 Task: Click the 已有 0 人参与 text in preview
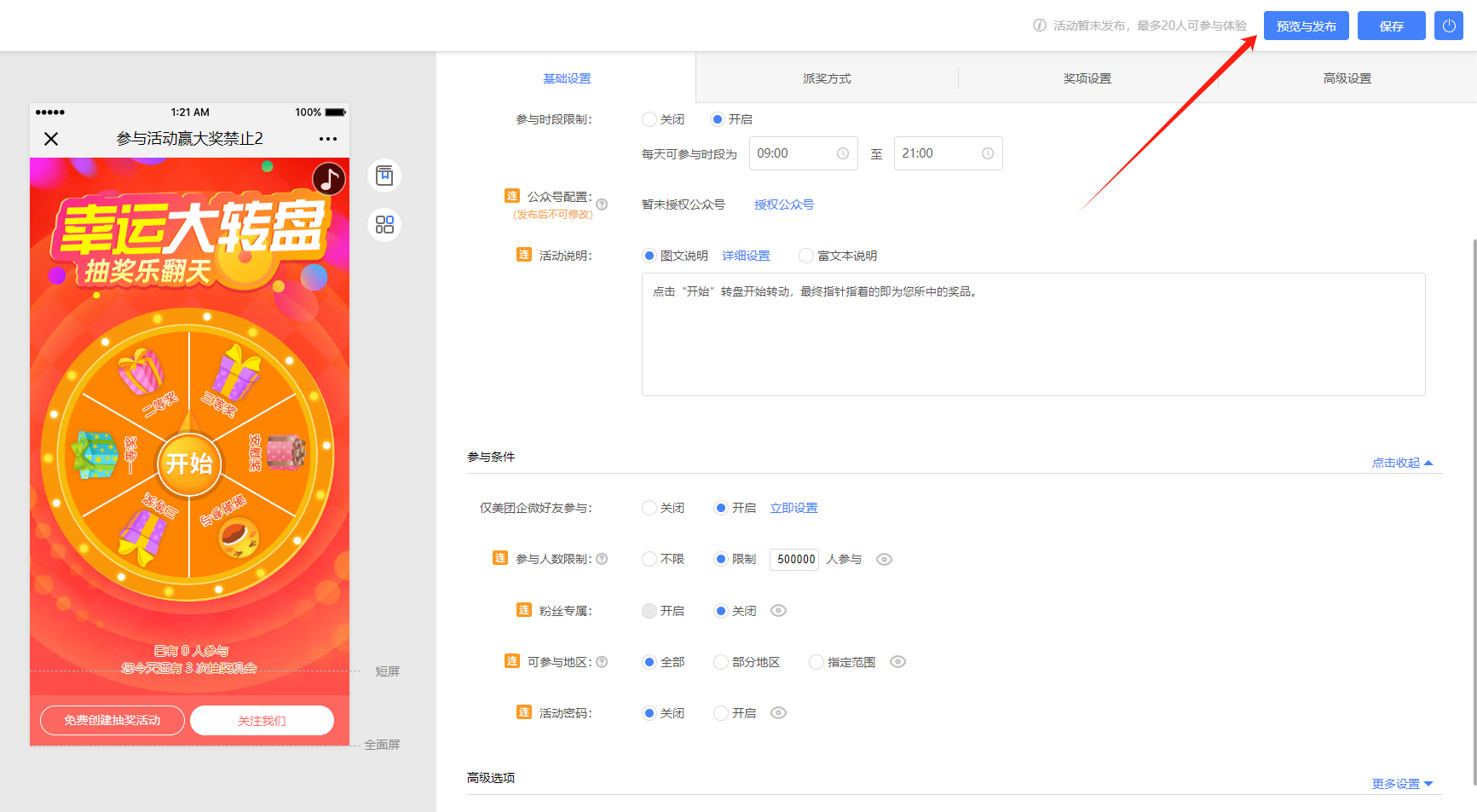point(191,651)
